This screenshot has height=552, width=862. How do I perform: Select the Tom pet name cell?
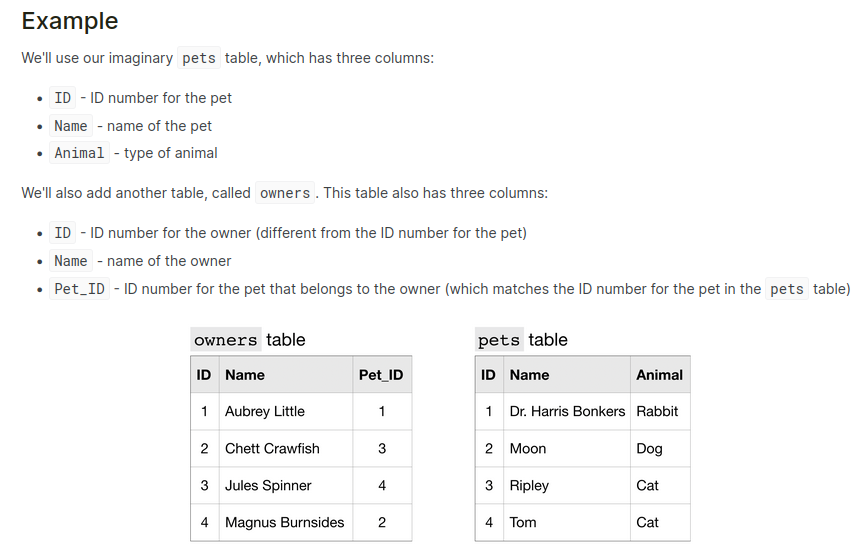pyautogui.click(x=523, y=522)
